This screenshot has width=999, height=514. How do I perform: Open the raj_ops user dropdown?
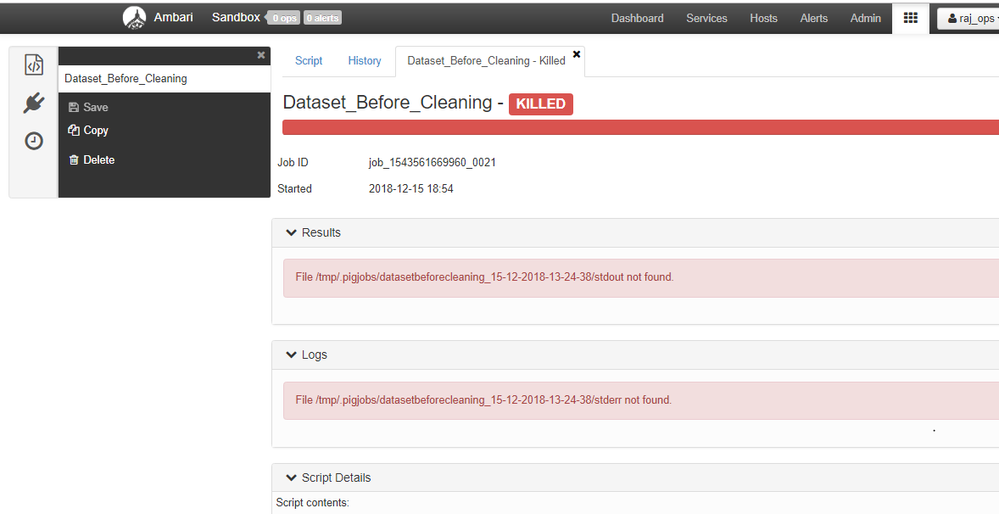(x=968, y=18)
